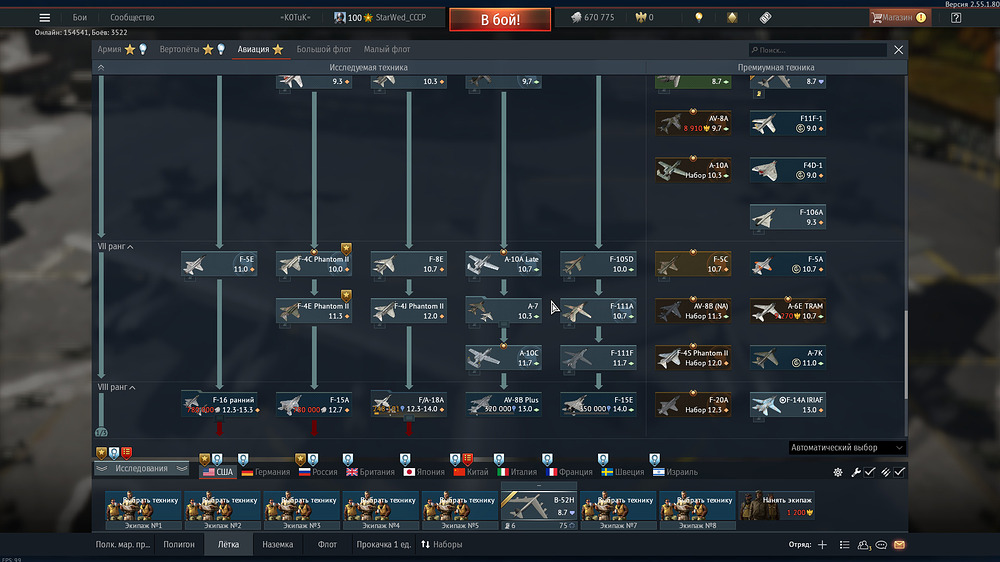Select the premium AV-8A aircraft

[693, 123]
